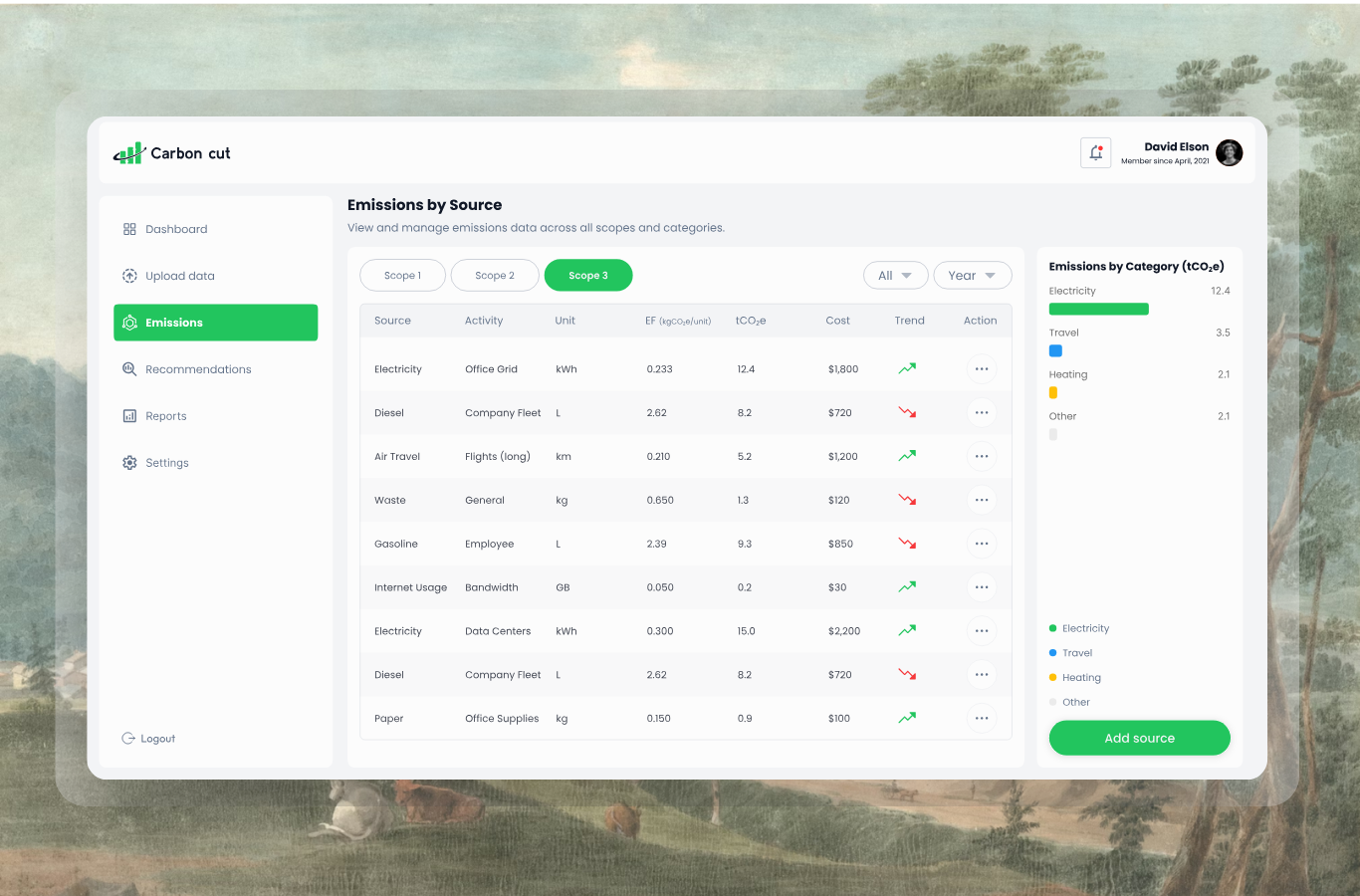Click the green Electricity category bar
The image size is (1360, 896).
[x=1098, y=310]
